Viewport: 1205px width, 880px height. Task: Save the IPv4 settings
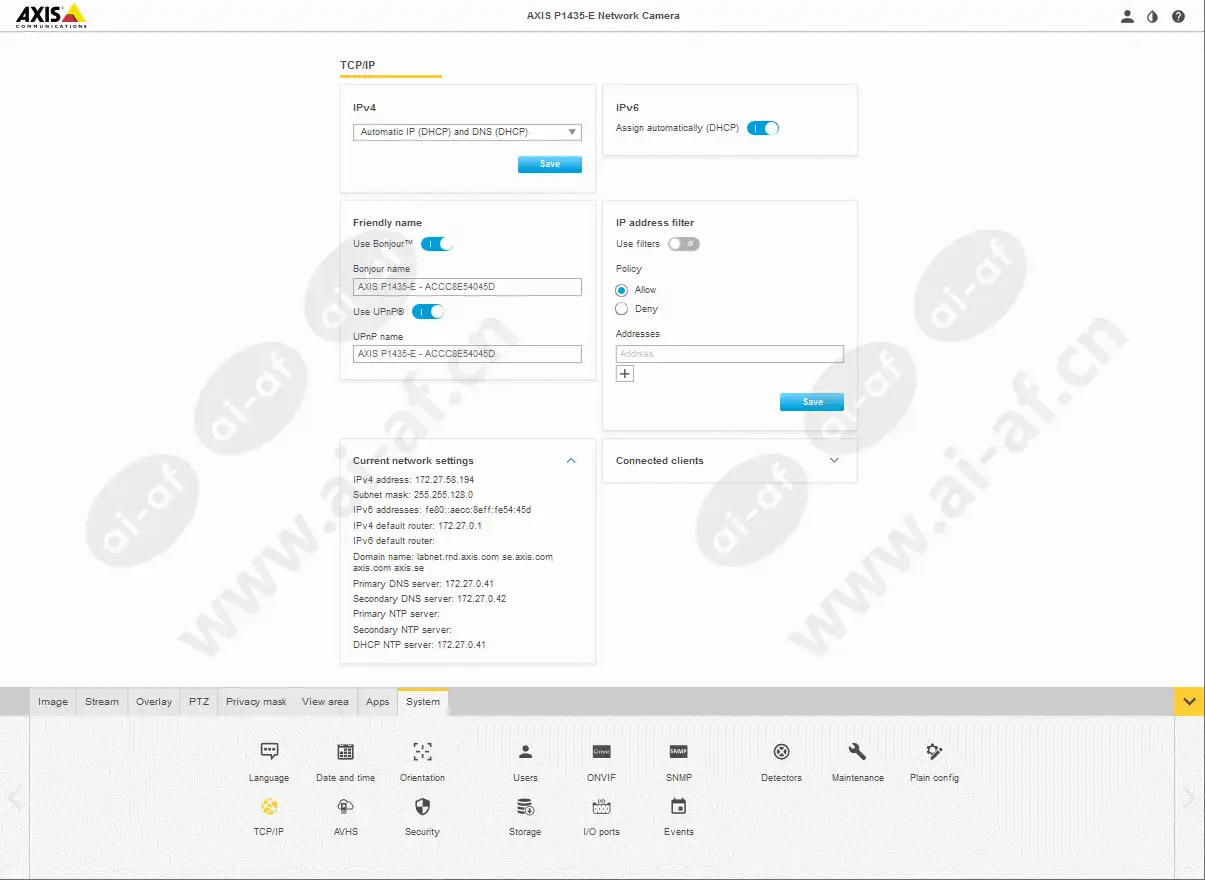[550, 164]
